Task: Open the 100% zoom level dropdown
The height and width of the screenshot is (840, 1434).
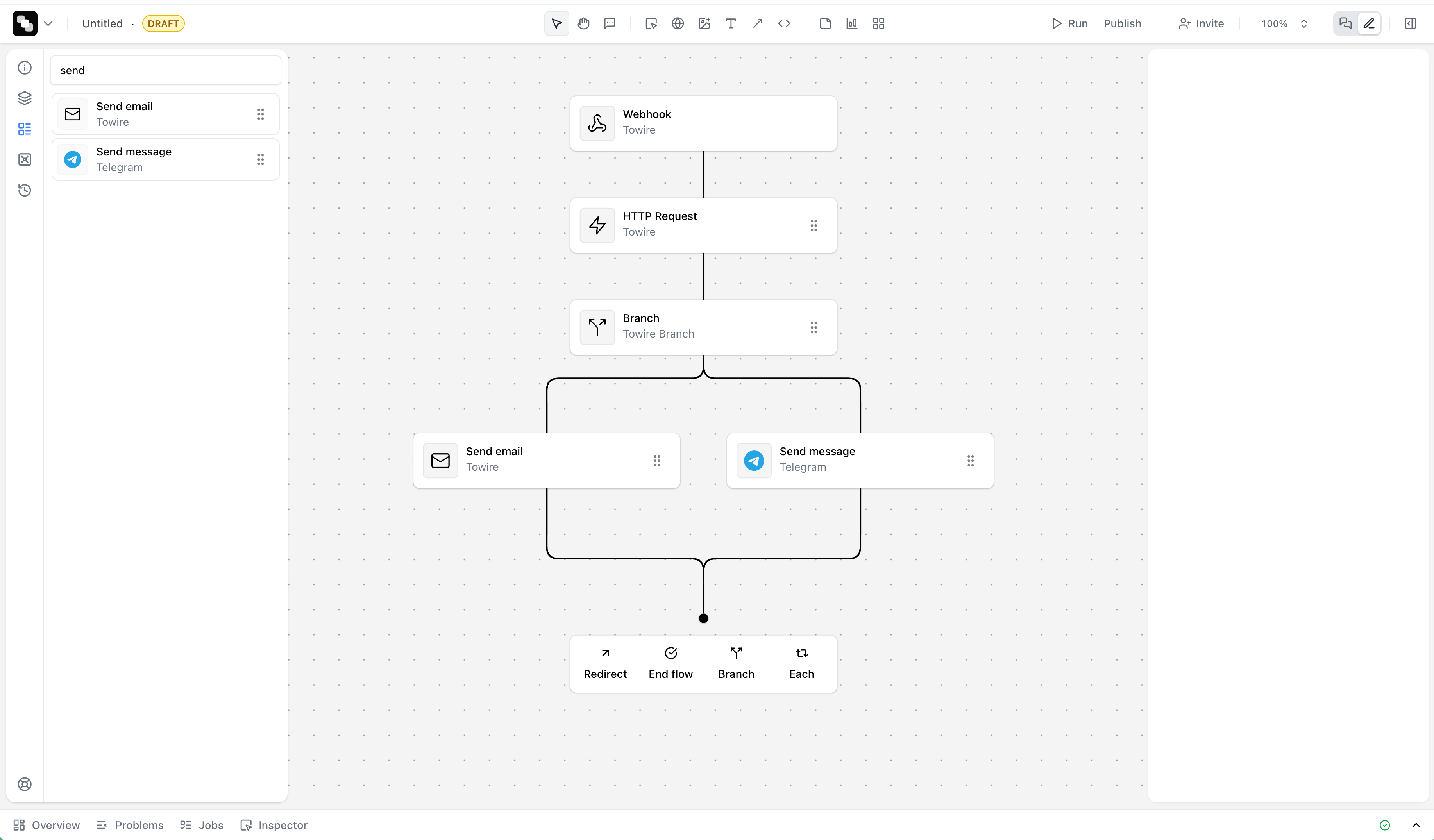Action: [1284, 23]
